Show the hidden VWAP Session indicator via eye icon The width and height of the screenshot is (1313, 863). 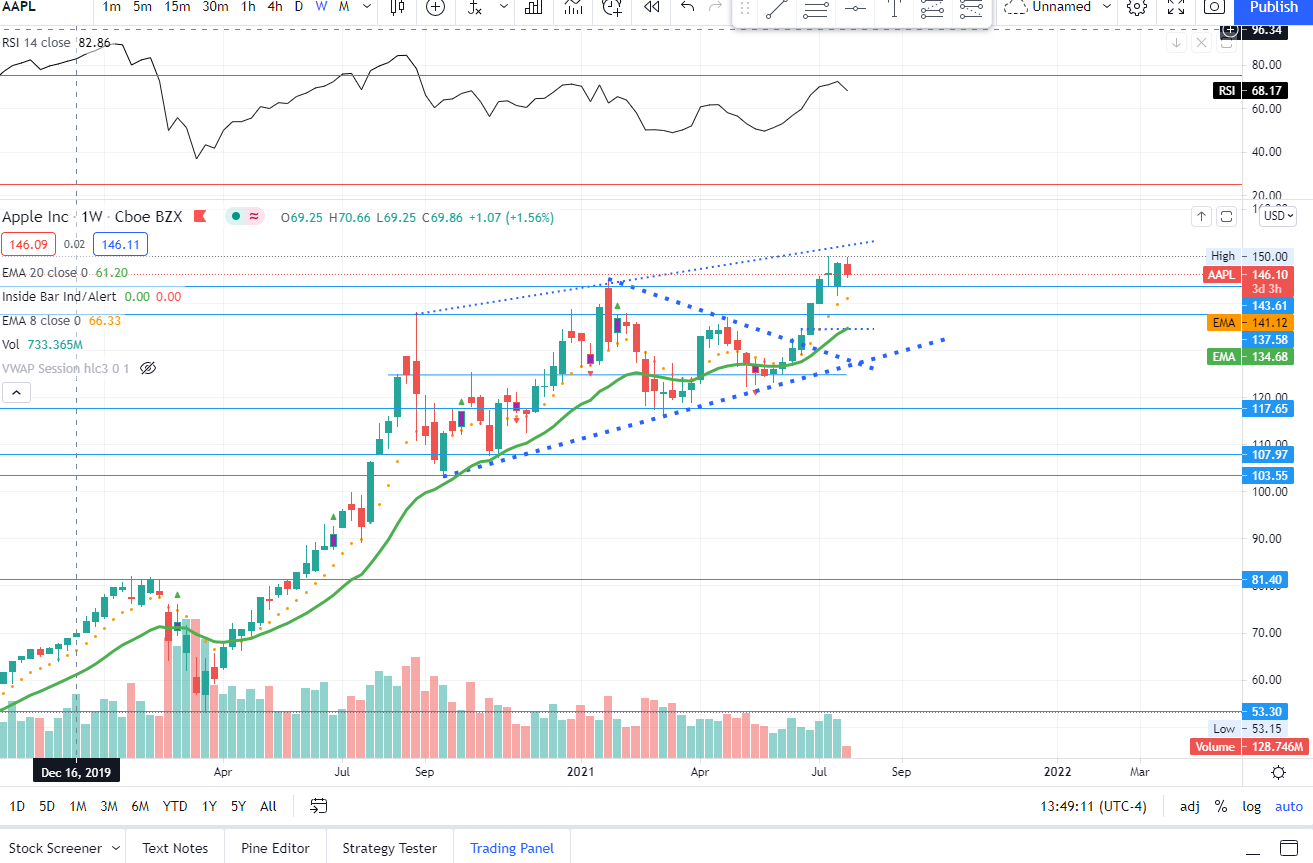[x=148, y=368]
